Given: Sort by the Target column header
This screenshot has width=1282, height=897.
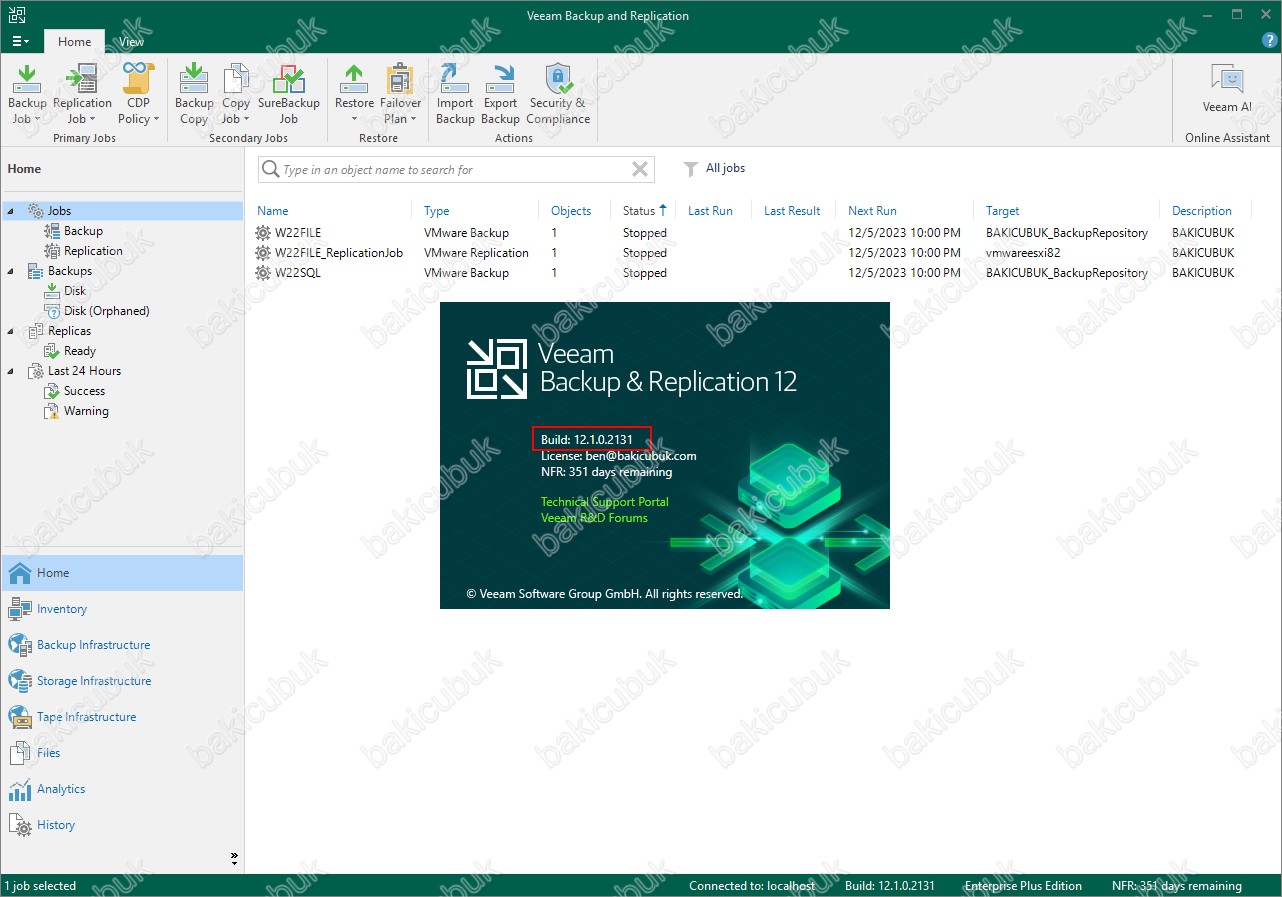Looking at the screenshot, I should click(1003, 211).
